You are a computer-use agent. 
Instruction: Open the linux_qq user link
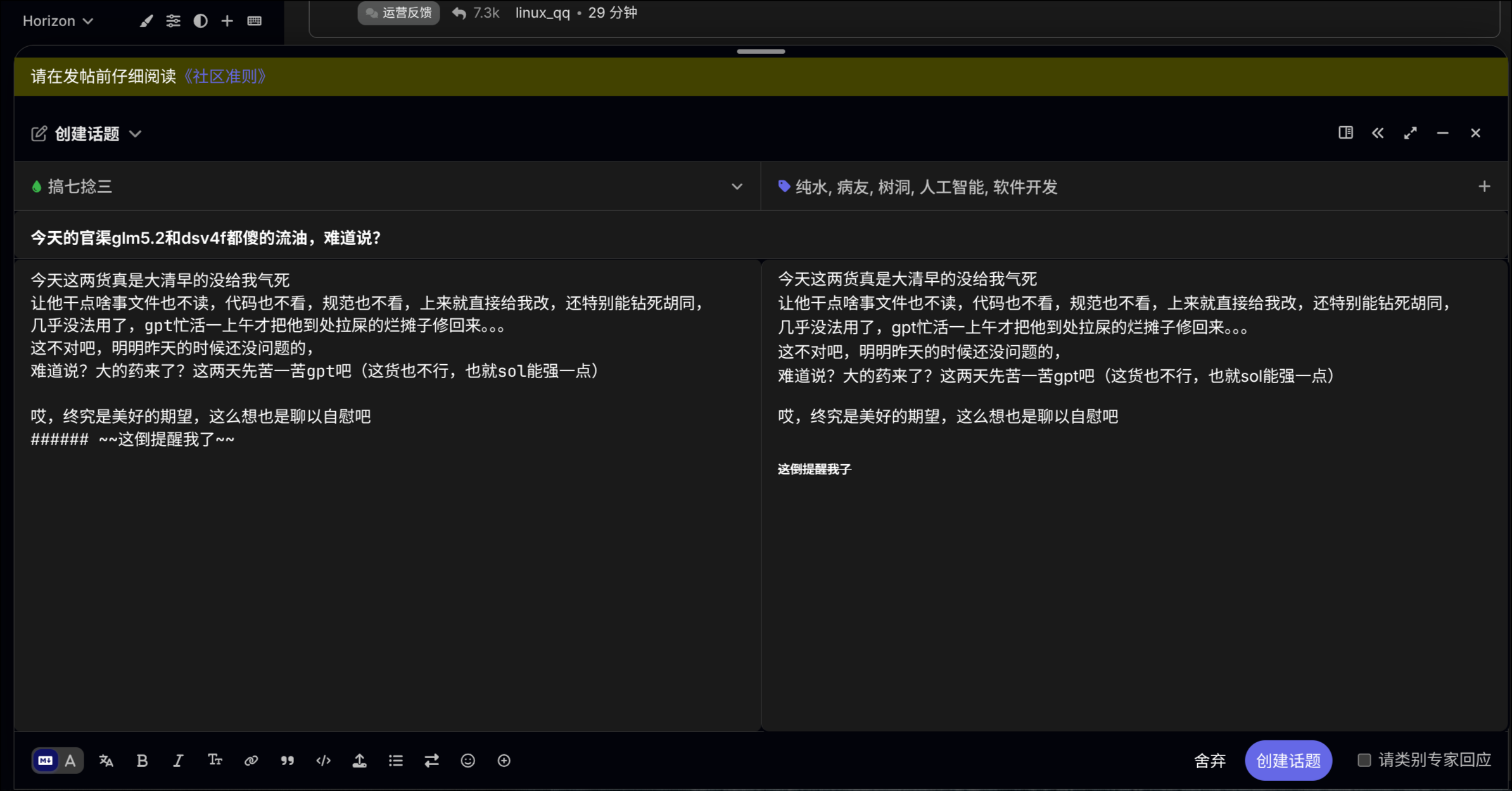coord(543,13)
